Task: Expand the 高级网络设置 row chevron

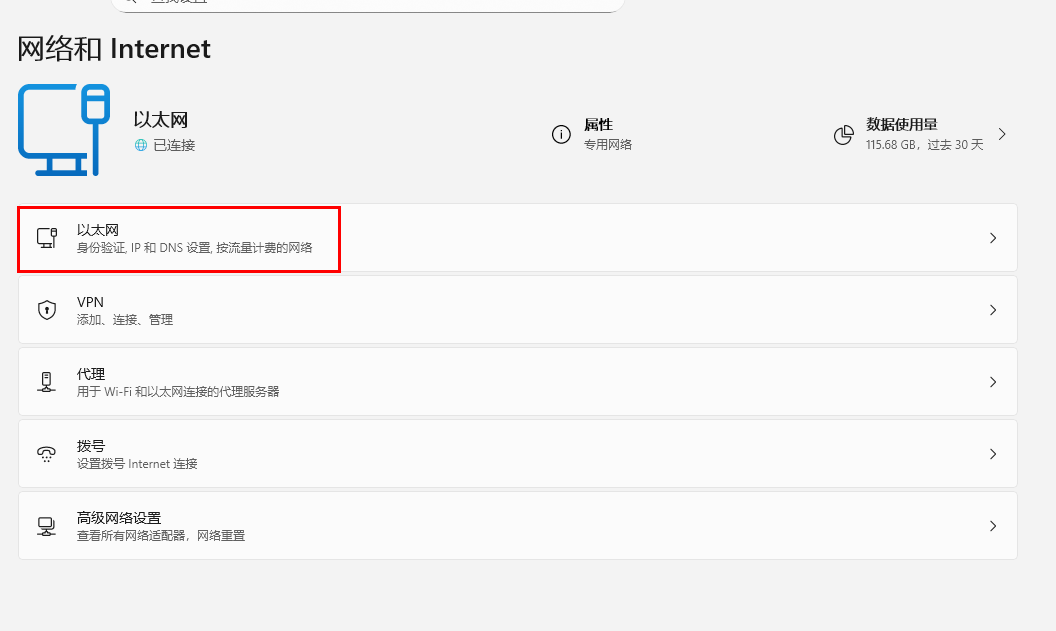Action: coord(993,525)
